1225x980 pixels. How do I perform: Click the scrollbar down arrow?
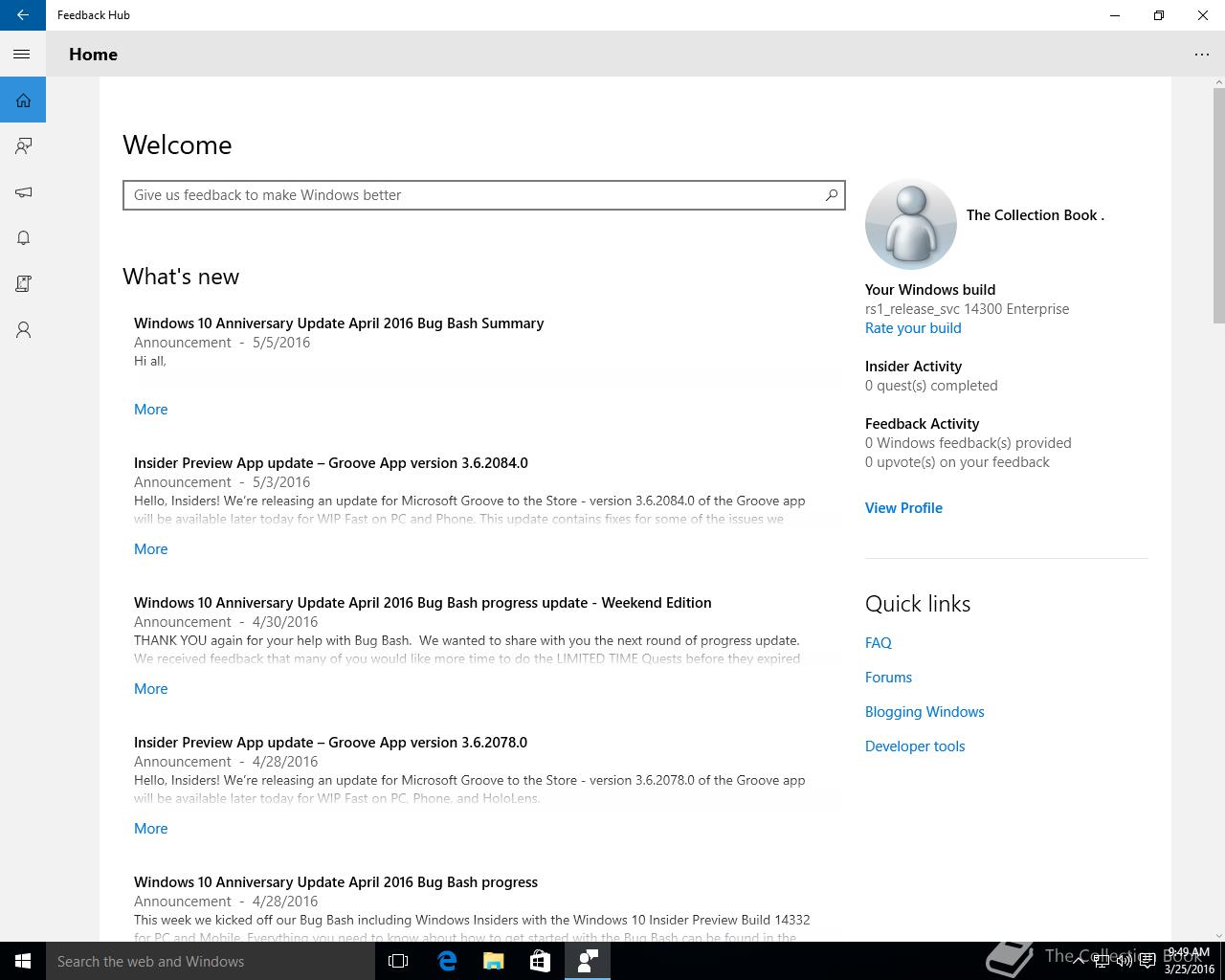coord(1218,935)
